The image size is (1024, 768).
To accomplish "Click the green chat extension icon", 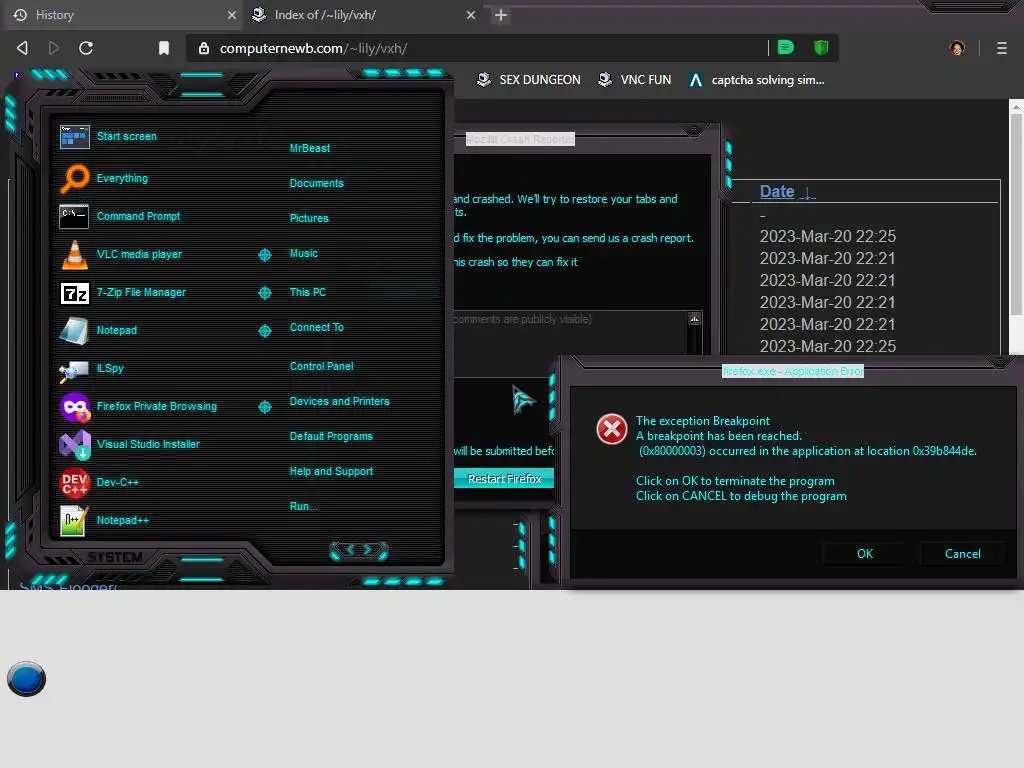I will click(x=786, y=47).
